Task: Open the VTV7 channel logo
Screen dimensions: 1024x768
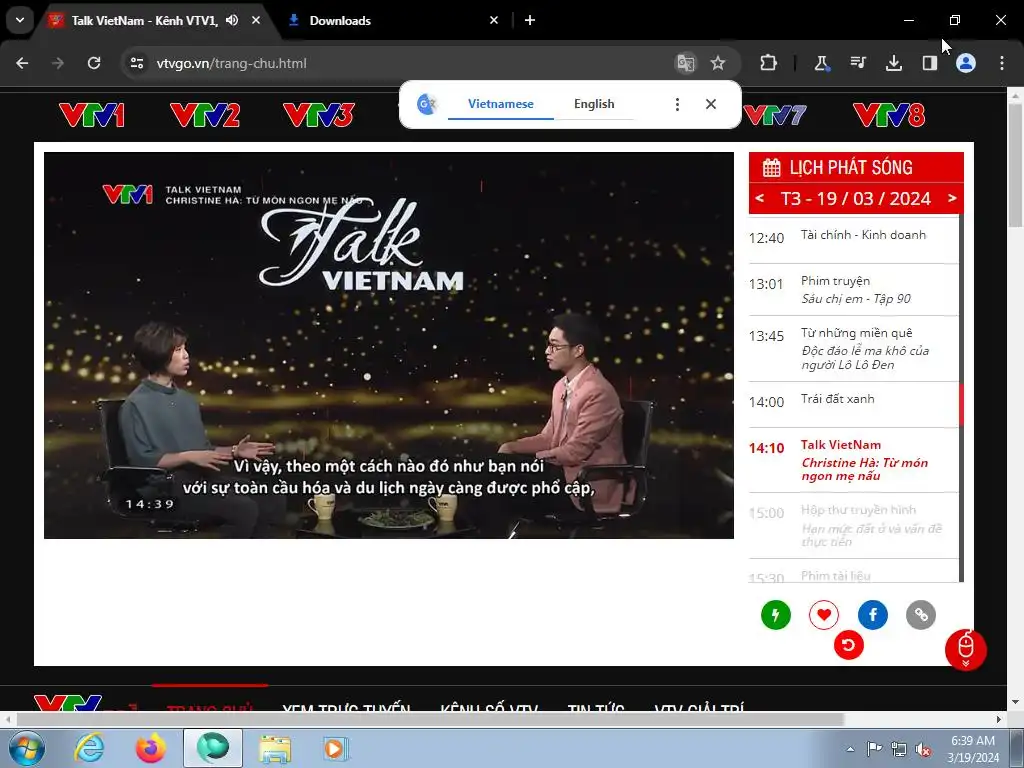Action: (775, 116)
